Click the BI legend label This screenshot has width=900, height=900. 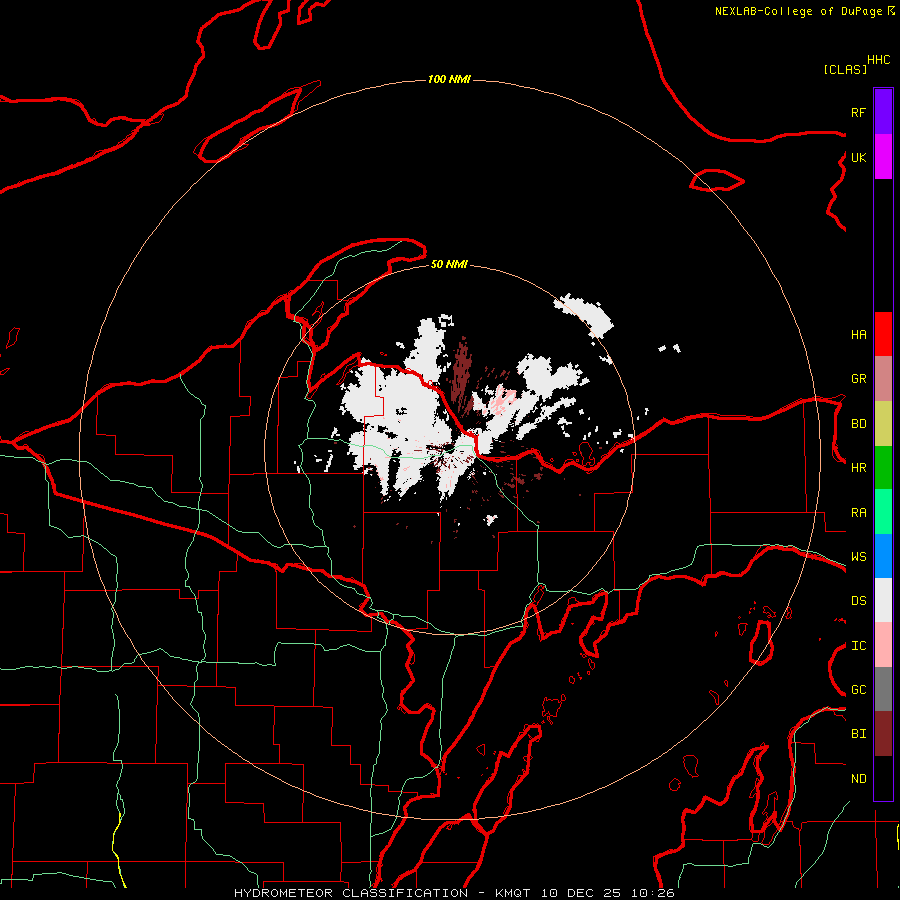(x=858, y=734)
